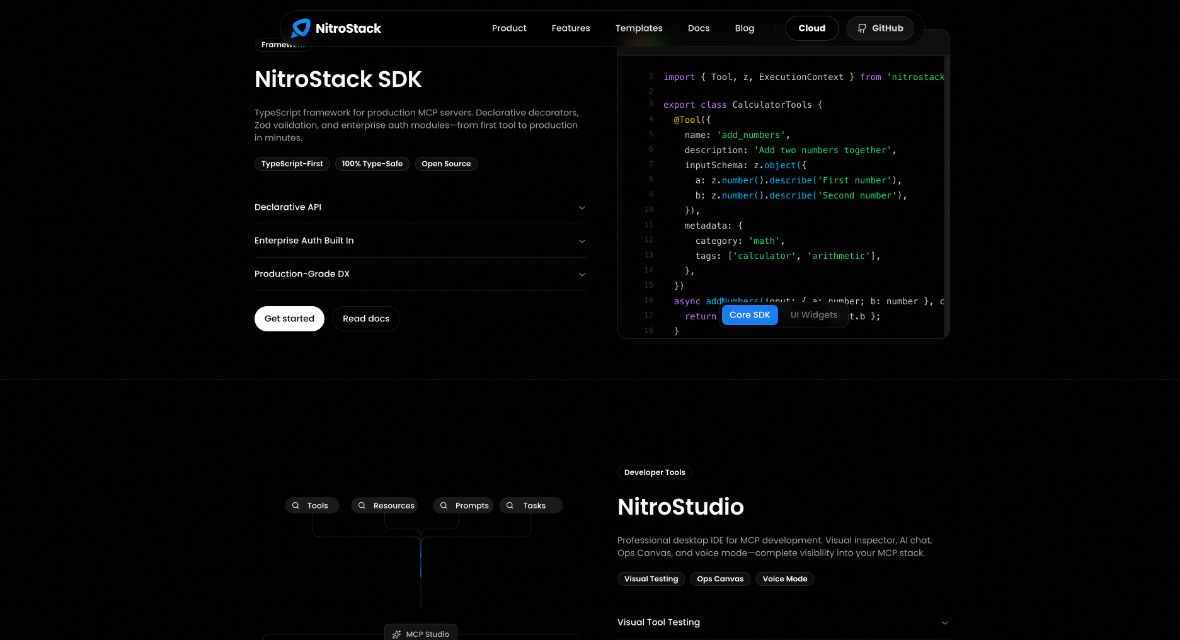1180x640 pixels.
Task: Click the import statement code line
Action: [x=804, y=77]
